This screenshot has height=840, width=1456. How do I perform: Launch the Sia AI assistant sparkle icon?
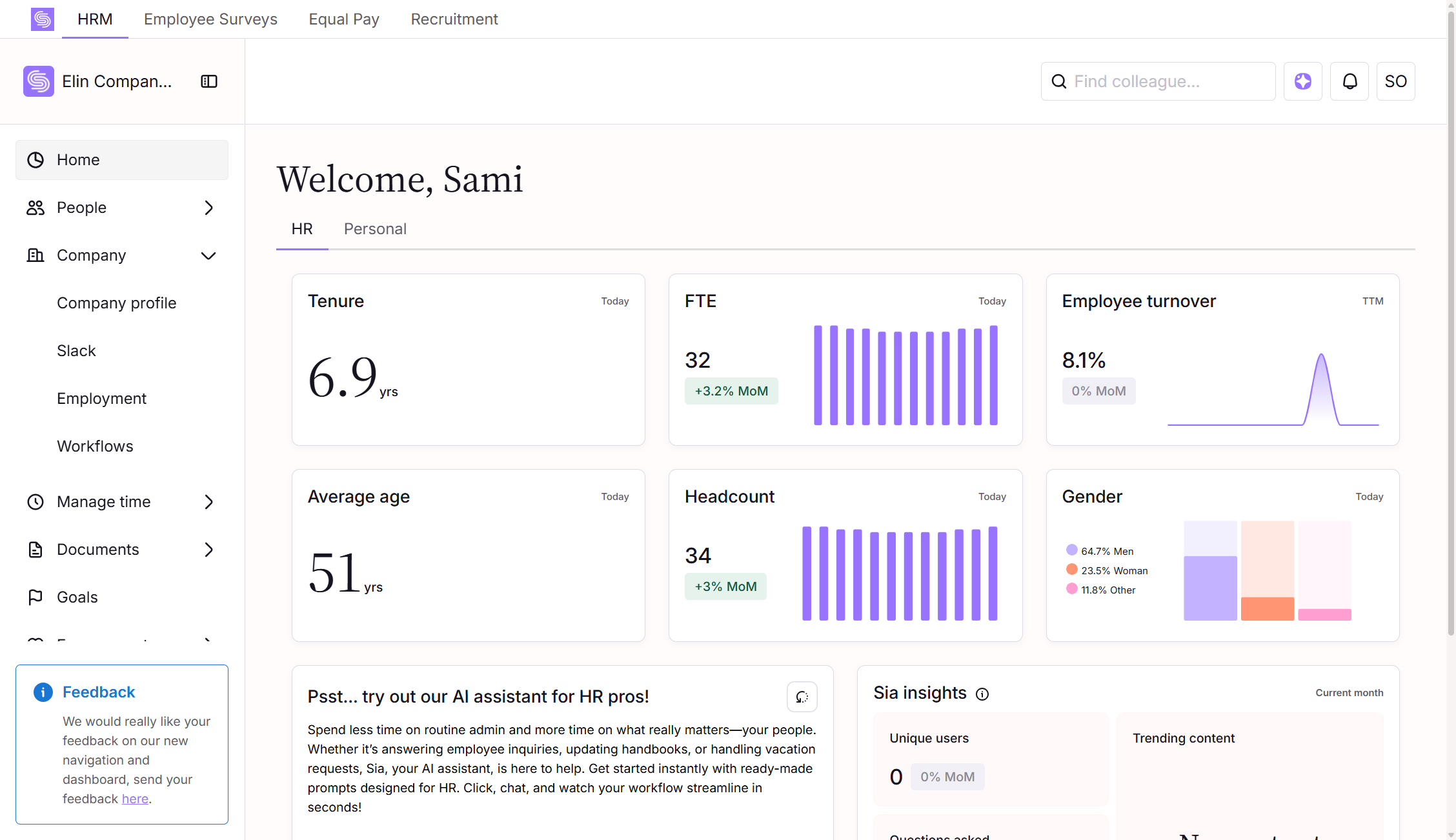pyautogui.click(x=1303, y=81)
